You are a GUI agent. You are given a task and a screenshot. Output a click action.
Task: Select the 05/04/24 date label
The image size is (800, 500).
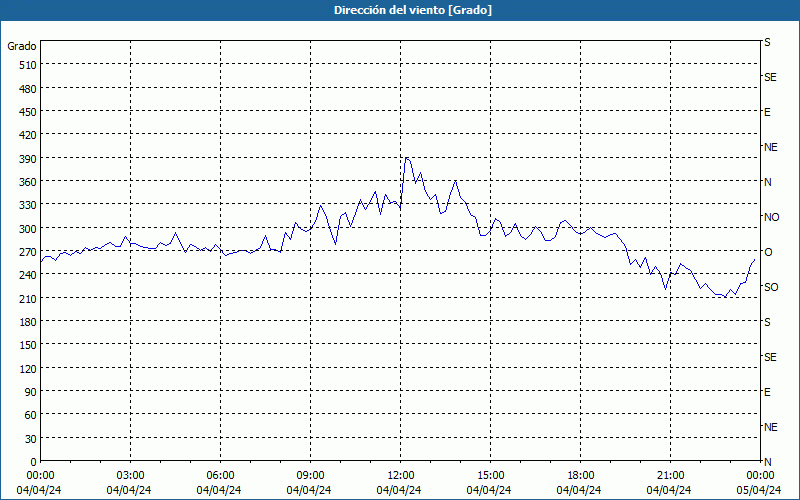point(761,490)
